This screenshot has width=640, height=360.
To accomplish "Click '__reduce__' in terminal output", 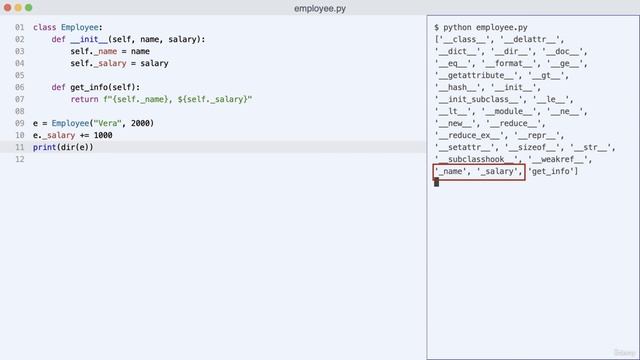I will point(514,123).
